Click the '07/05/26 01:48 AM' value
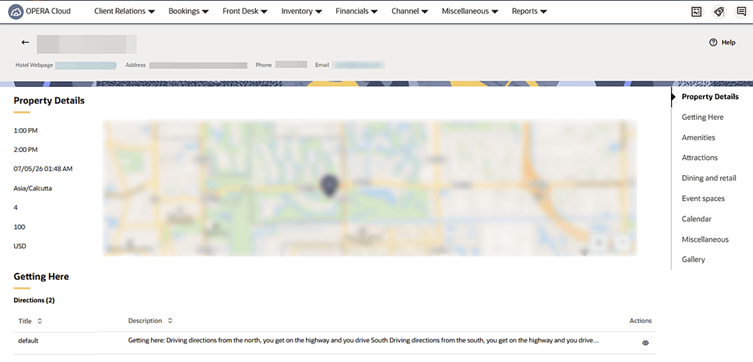The height and width of the screenshot is (362, 753). click(43, 169)
